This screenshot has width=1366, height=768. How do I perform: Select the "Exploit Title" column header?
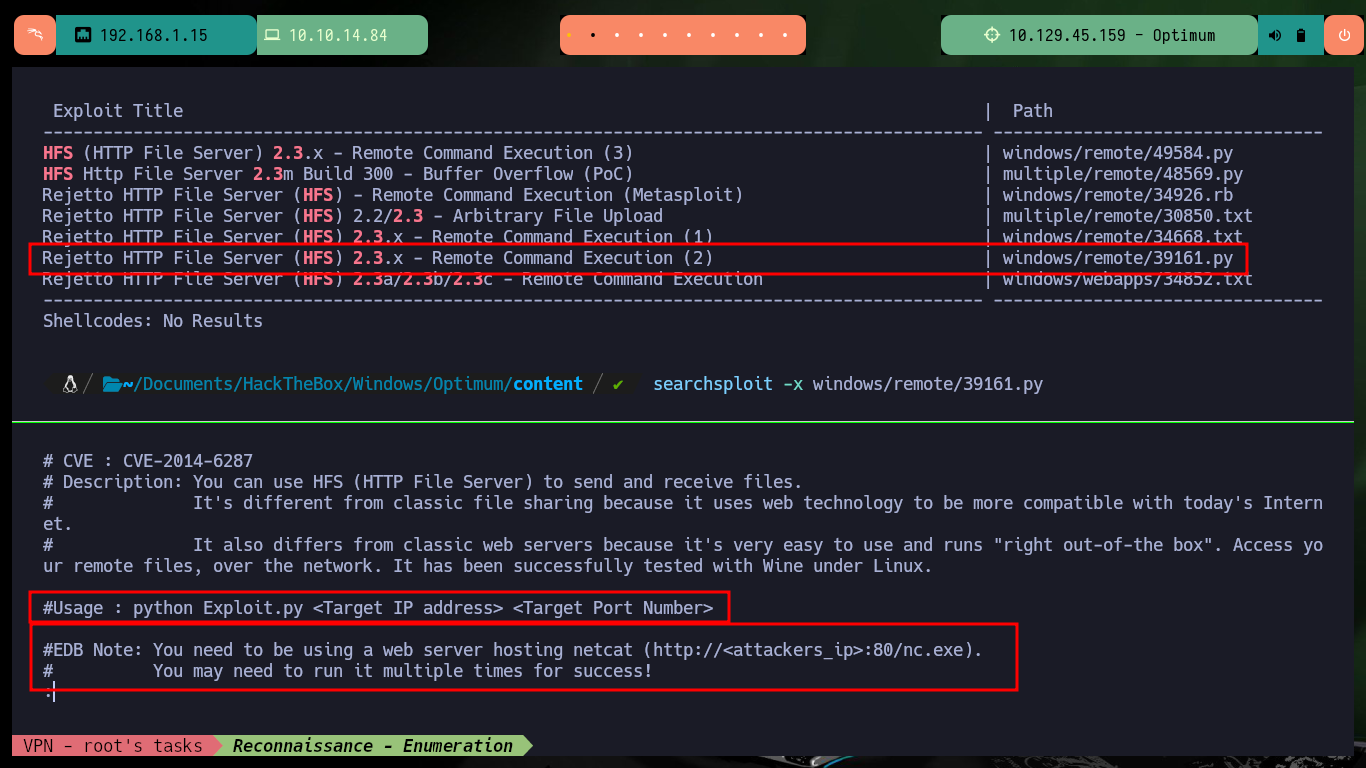118,111
